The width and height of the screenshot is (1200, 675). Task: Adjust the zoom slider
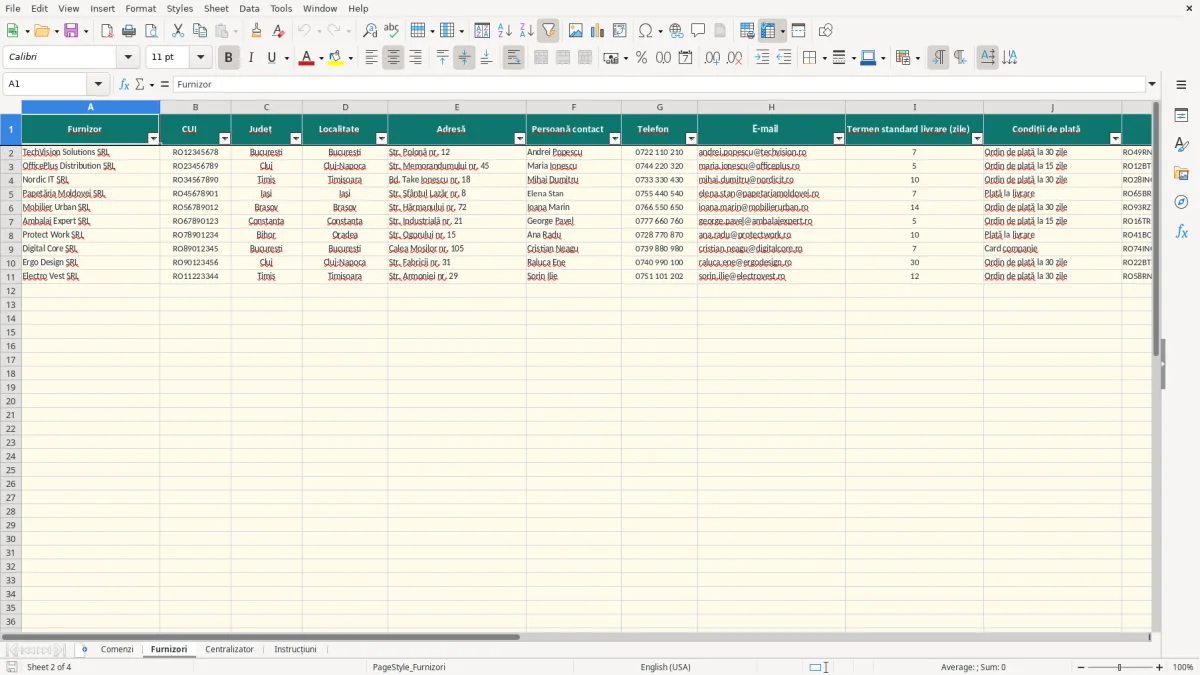1120,667
